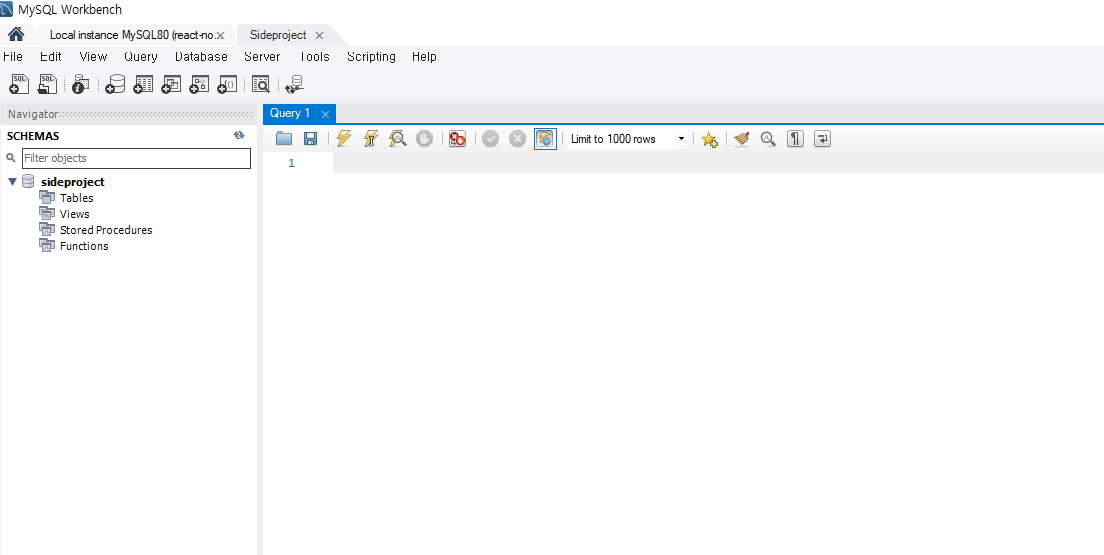Open the Edit menu
The width and height of the screenshot is (1104, 555).
click(x=51, y=56)
